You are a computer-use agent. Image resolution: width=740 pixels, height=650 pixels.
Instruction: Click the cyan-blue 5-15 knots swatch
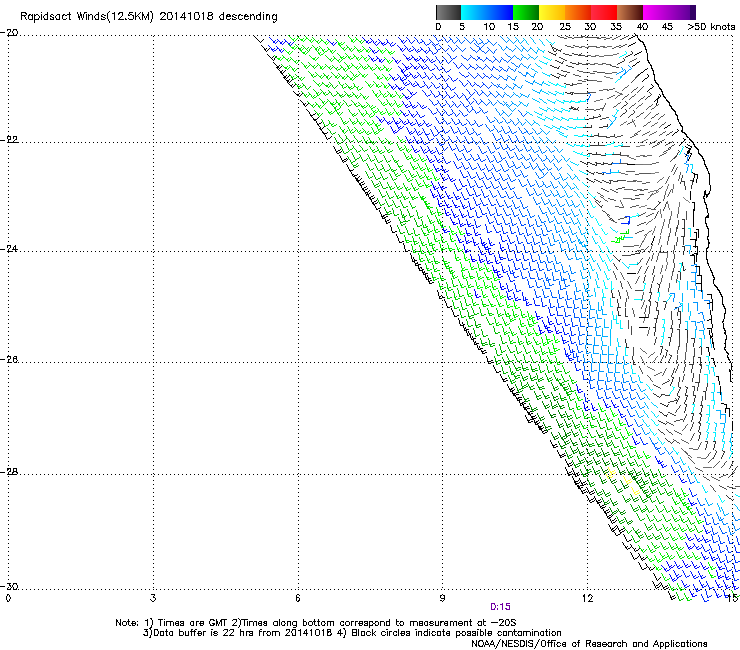[487, 12]
